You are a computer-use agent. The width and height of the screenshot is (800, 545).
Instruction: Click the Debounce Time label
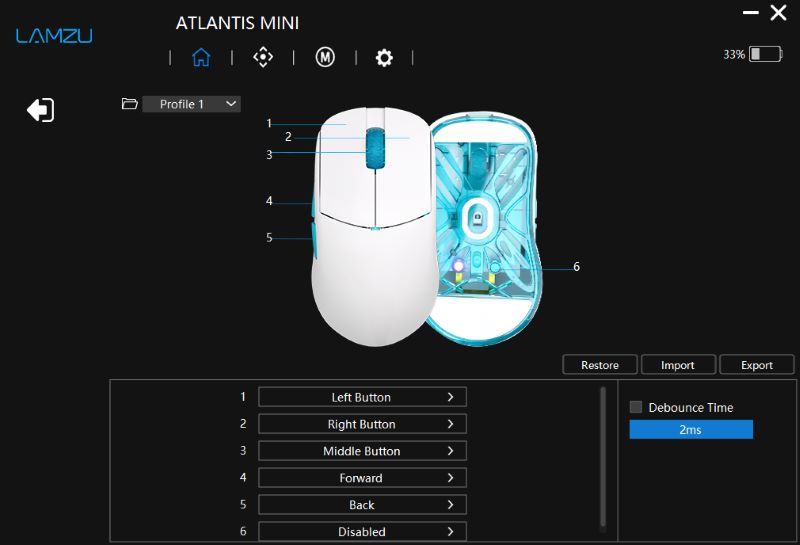click(x=691, y=407)
